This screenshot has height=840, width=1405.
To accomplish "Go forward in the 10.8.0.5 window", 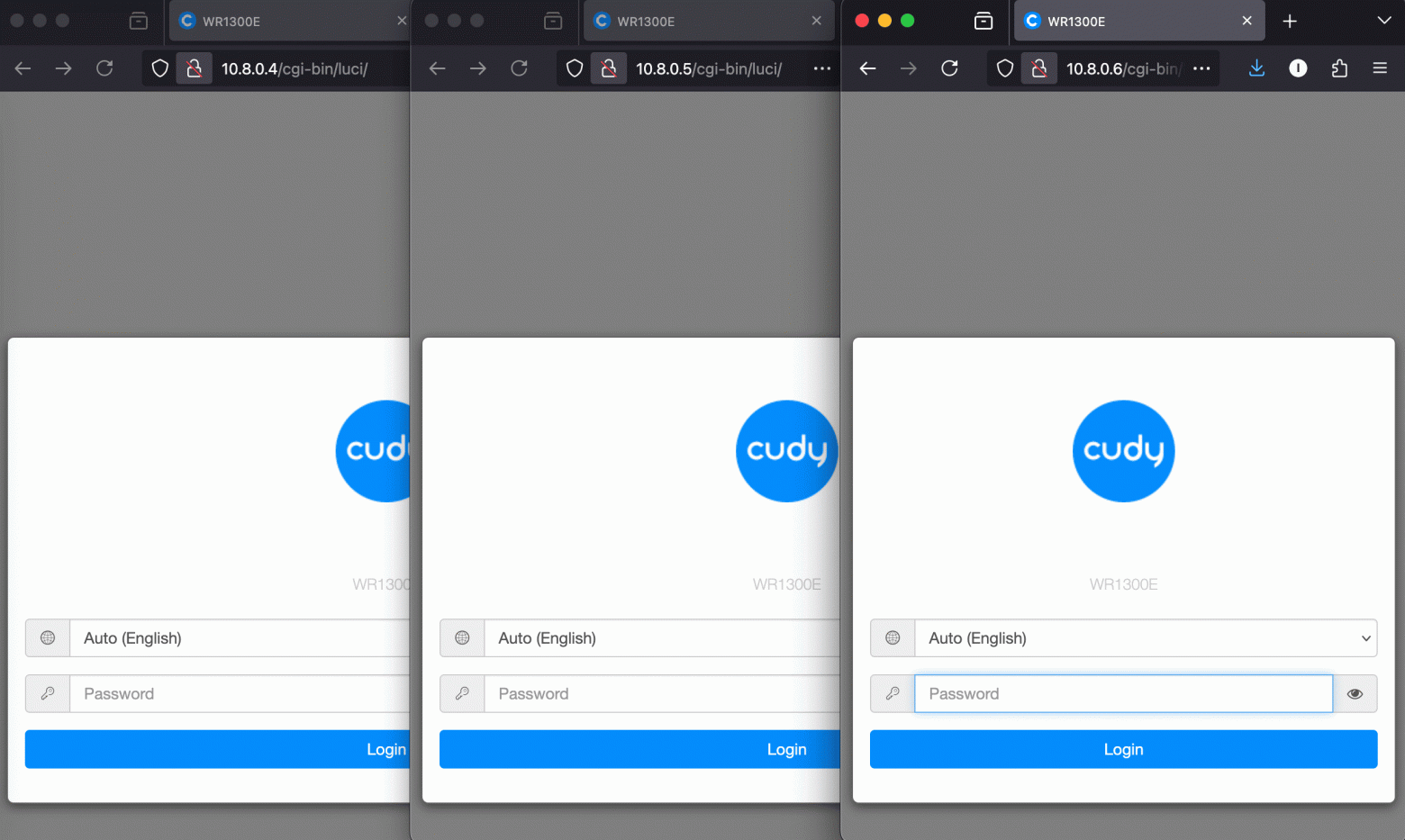I will tap(478, 68).
